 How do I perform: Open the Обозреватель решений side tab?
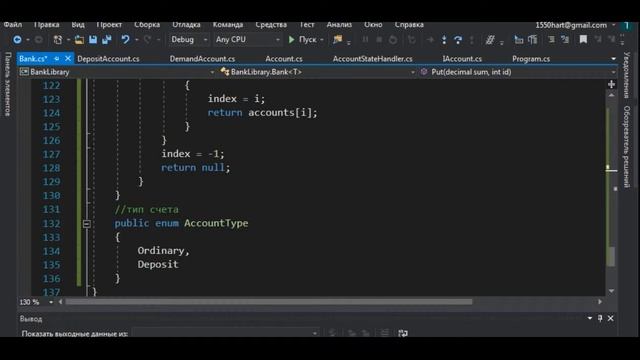pyautogui.click(x=627, y=146)
